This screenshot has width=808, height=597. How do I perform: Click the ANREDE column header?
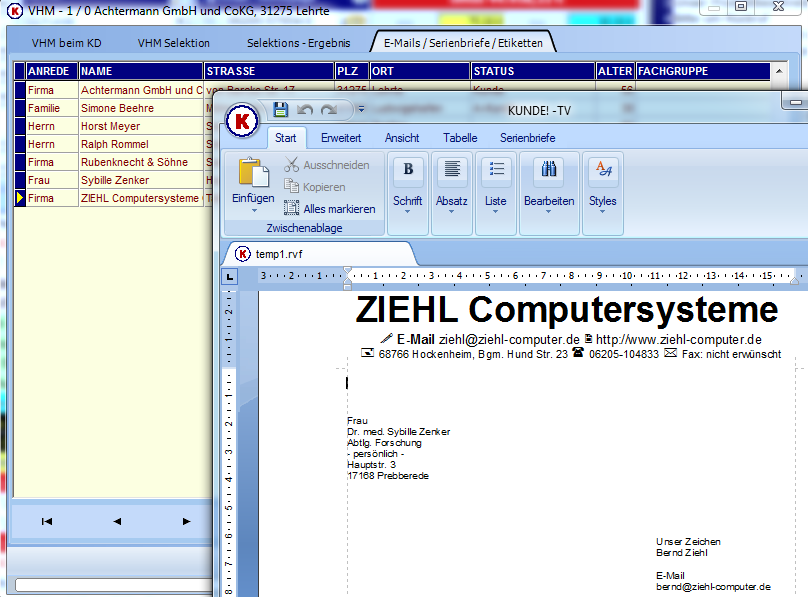52,71
